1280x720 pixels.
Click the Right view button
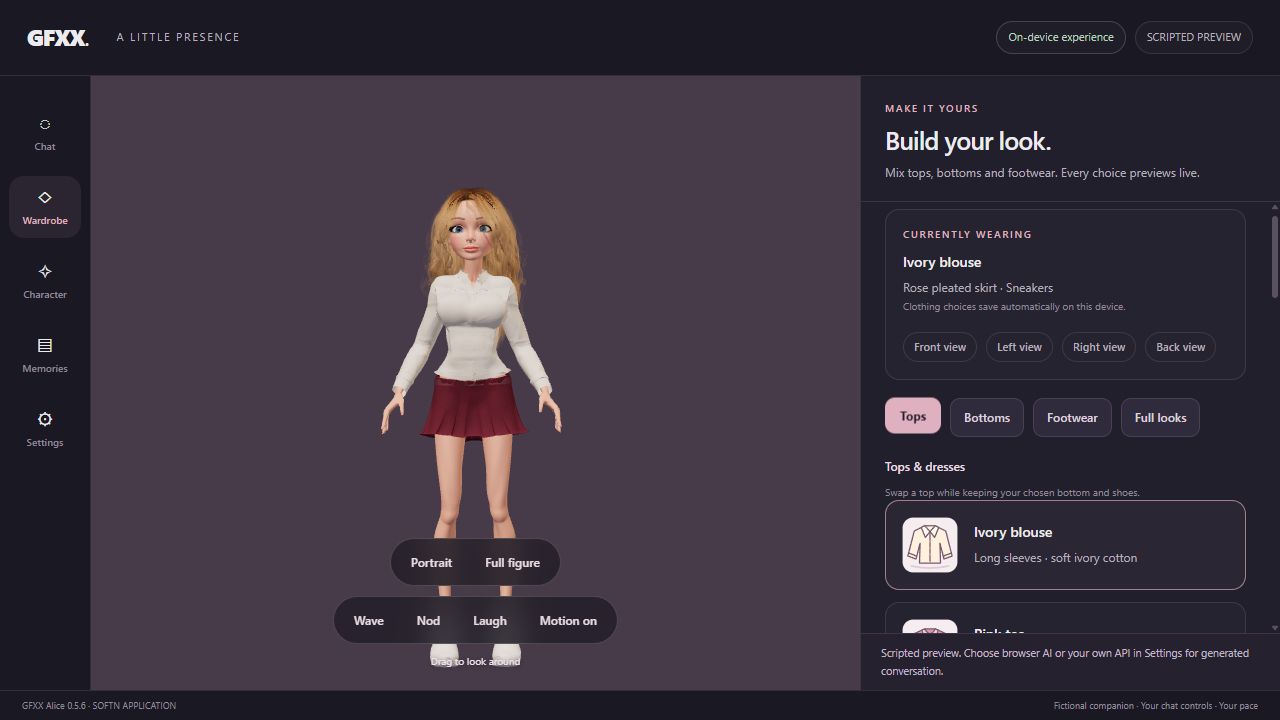pyautogui.click(x=1099, y=347)
